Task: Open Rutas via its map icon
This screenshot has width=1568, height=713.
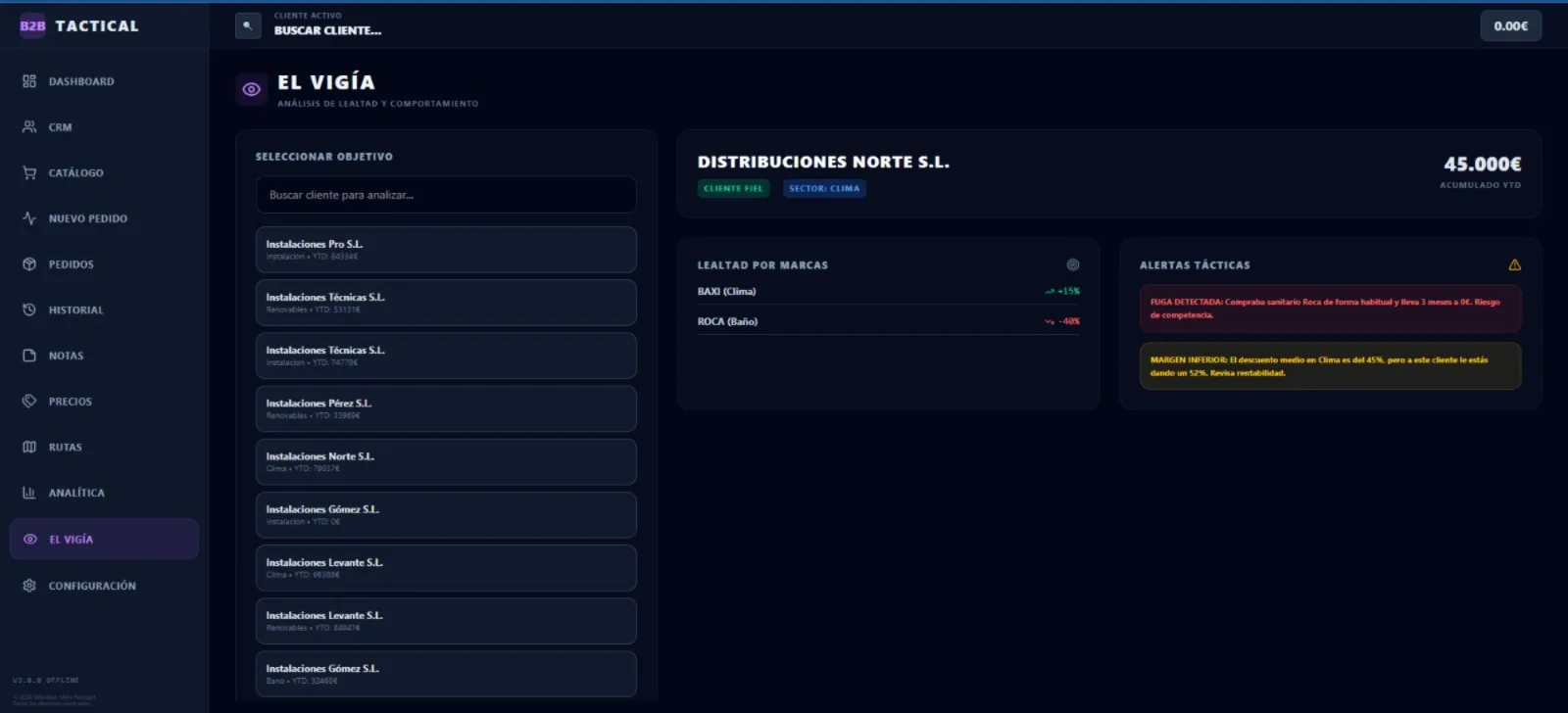Action: pyautogui.click(x=29, y=447)
